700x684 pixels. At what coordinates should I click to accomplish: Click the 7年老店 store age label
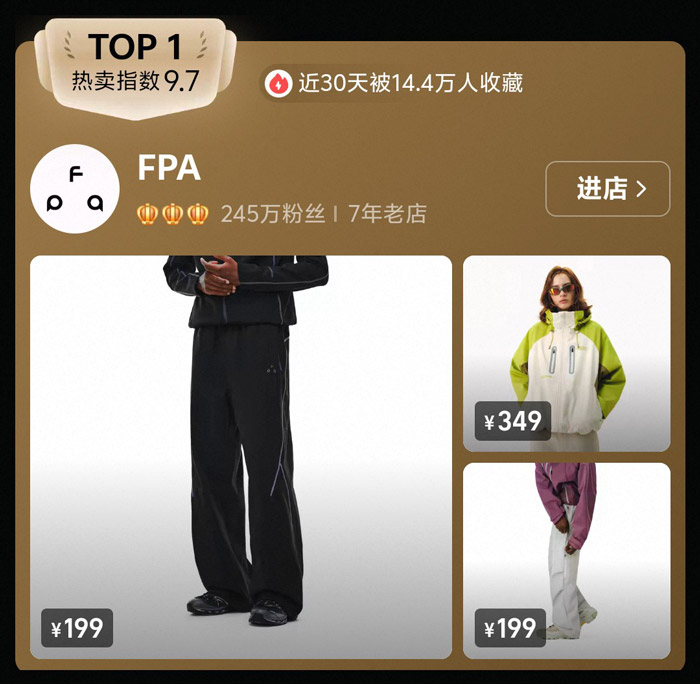[387, 214]
